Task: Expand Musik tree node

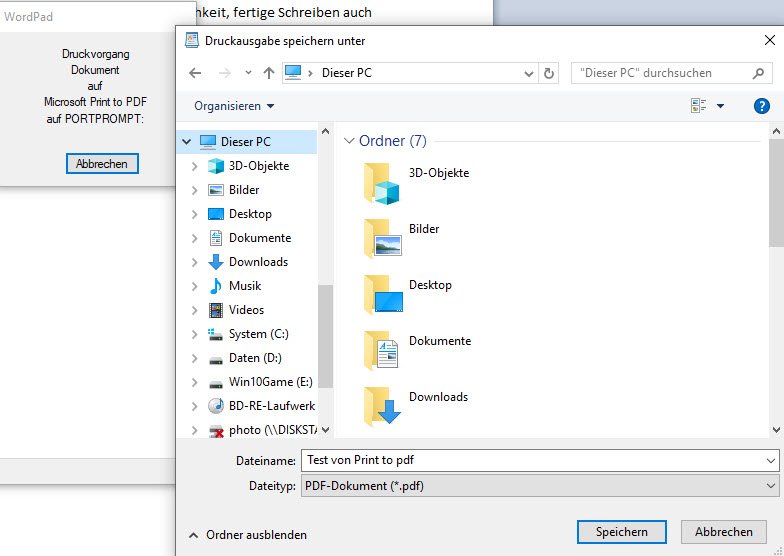Action: pos(194,286)
